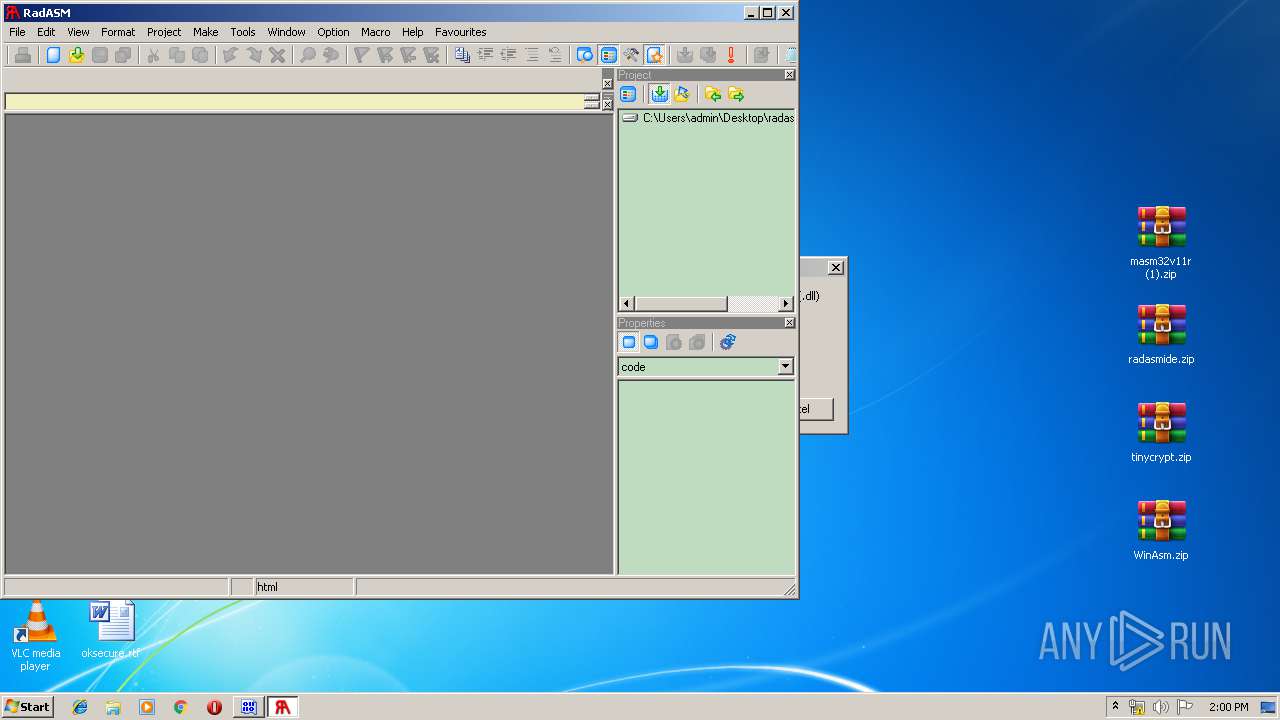Open the Project menu

164,32
